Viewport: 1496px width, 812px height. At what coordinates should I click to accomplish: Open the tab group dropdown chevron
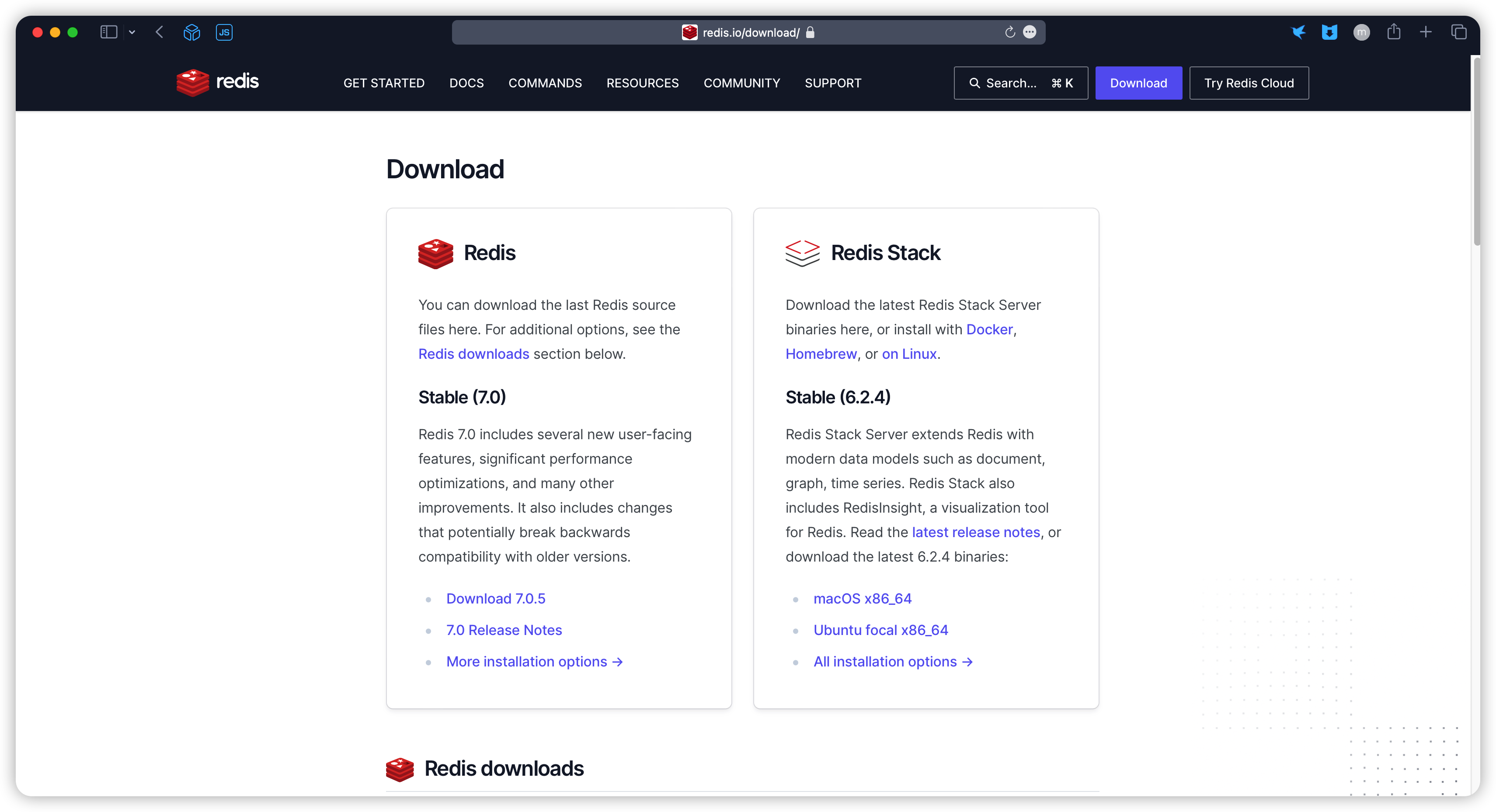132,32
